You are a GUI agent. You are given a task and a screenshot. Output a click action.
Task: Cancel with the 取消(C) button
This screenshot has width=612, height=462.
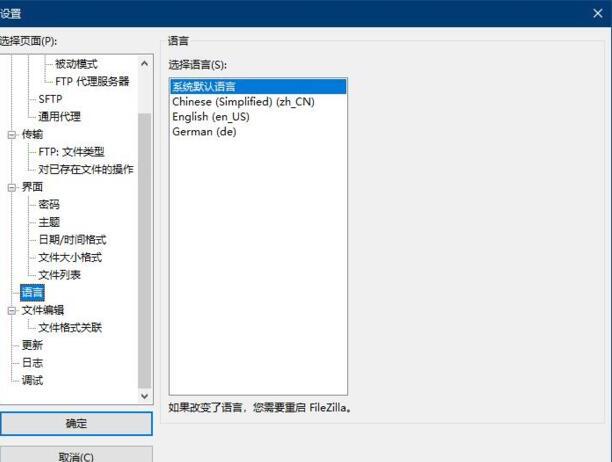click(76, 455)
